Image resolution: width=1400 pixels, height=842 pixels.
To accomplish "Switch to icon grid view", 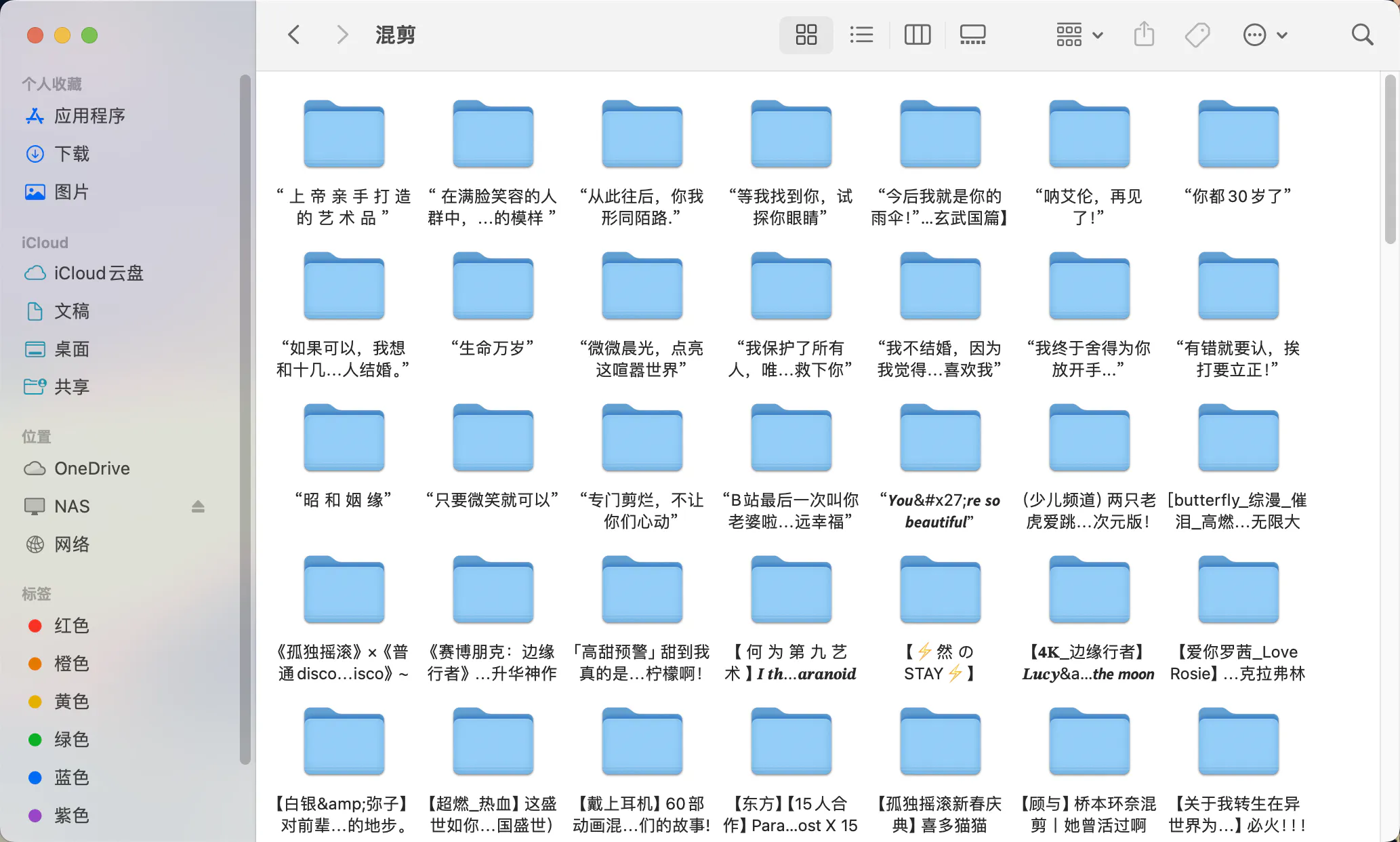I will pos(806,35).
